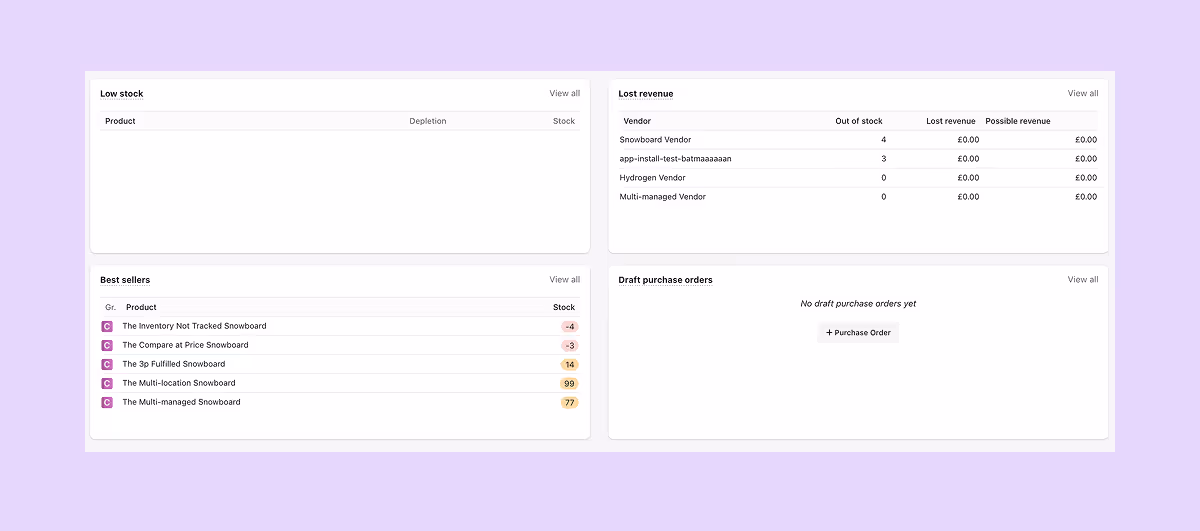Click the Stock column header in Best sellers
The width and height of the screenshot is (1200, 531).
pyautogui.click(x=564, y=307)
